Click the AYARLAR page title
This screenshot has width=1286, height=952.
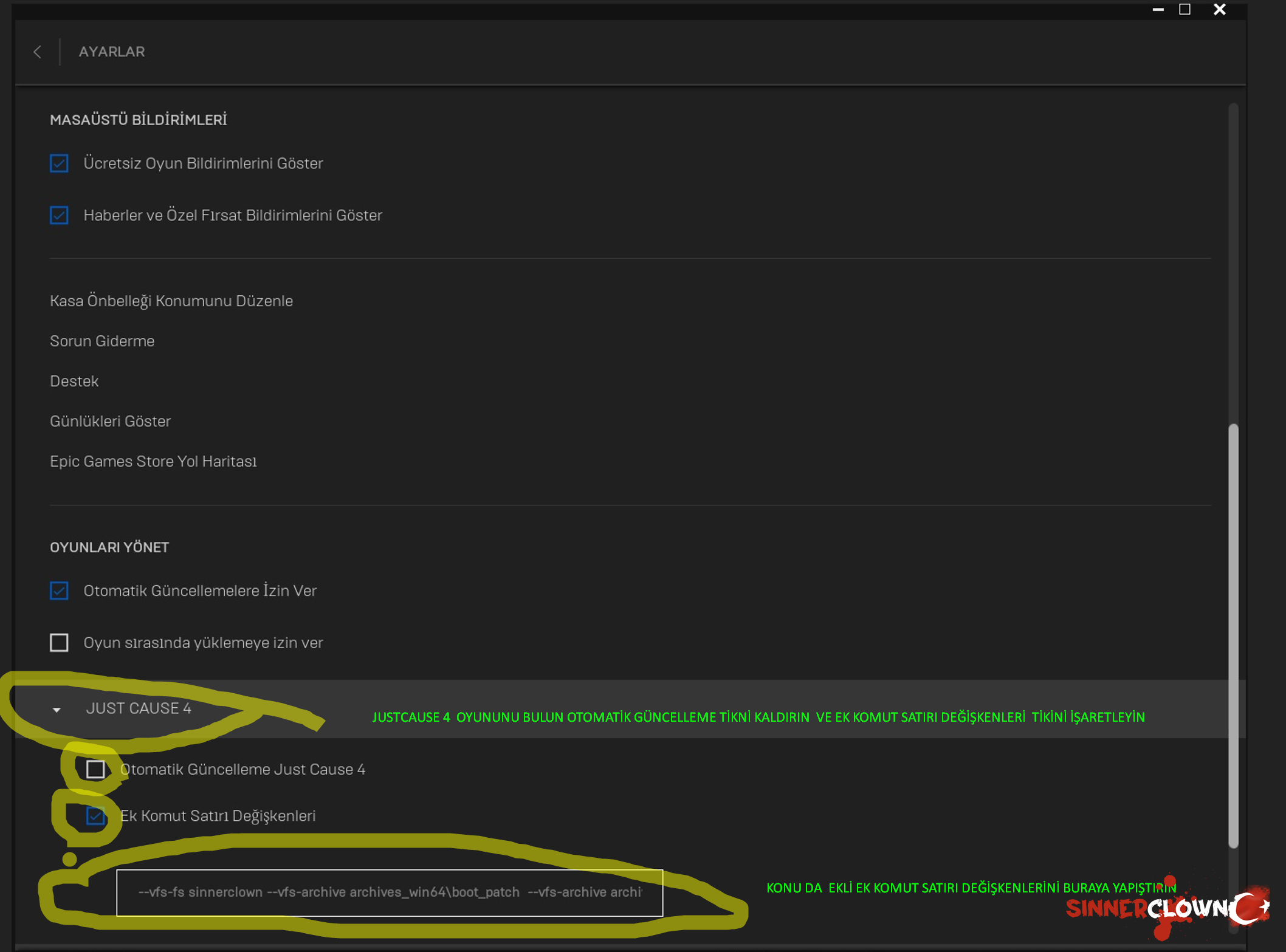pos(112,52)
